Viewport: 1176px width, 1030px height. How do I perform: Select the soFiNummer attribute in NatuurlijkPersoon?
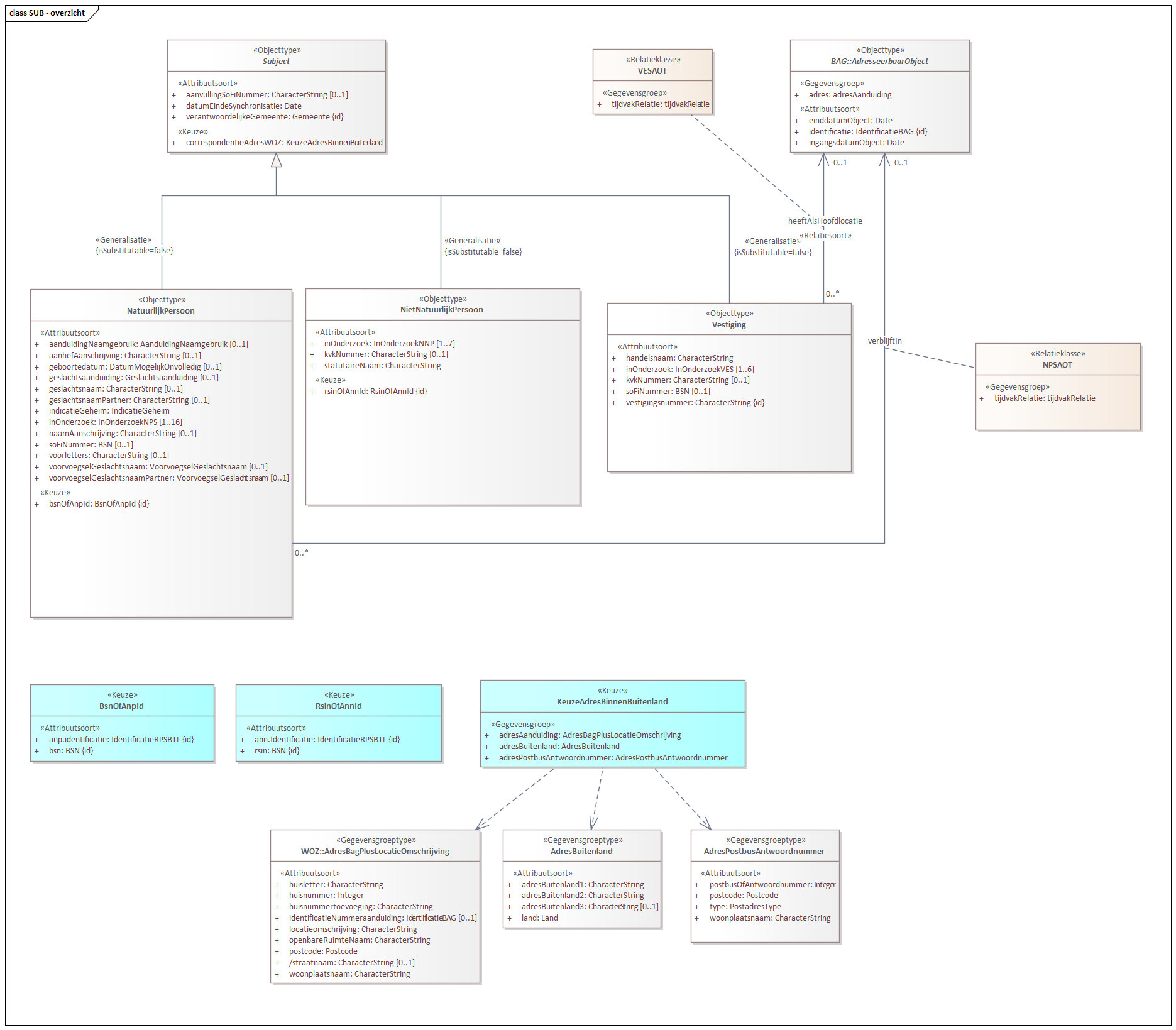pyautogui.click(x=91, y=444)
